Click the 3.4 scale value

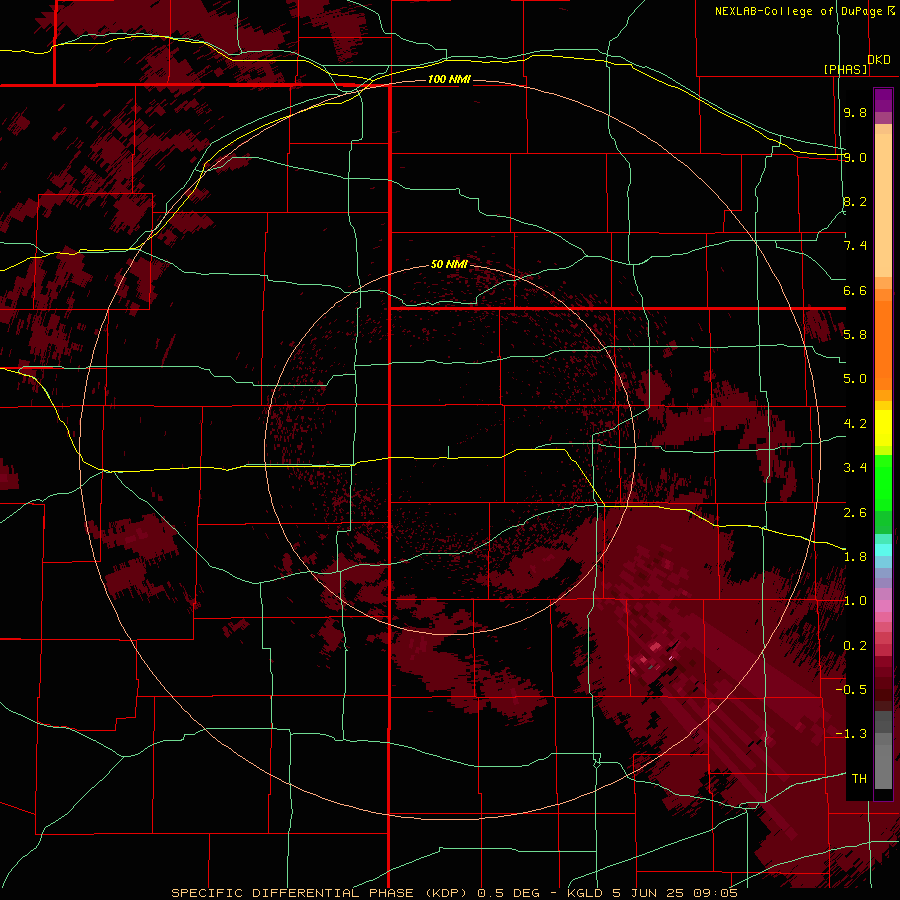855,468
